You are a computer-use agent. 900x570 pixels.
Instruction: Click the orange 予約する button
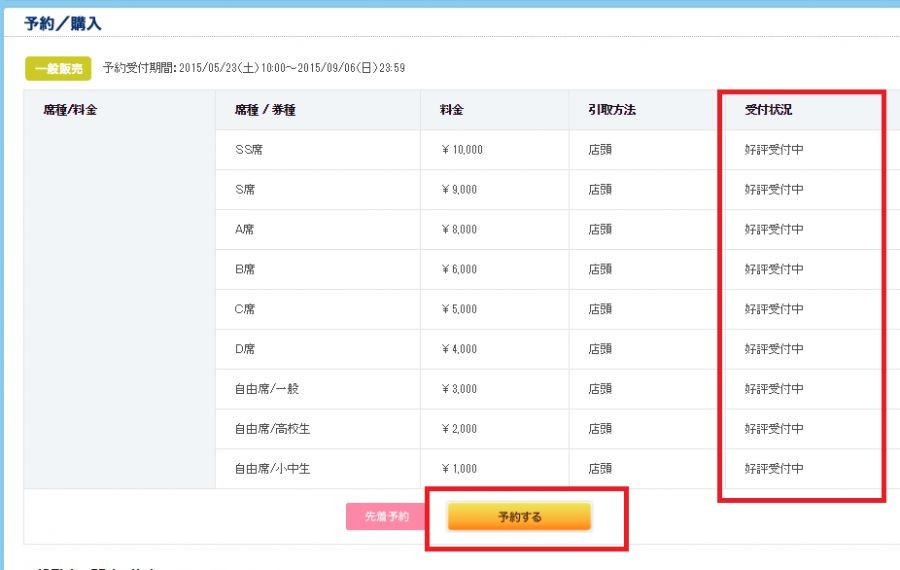coord(519,517)
